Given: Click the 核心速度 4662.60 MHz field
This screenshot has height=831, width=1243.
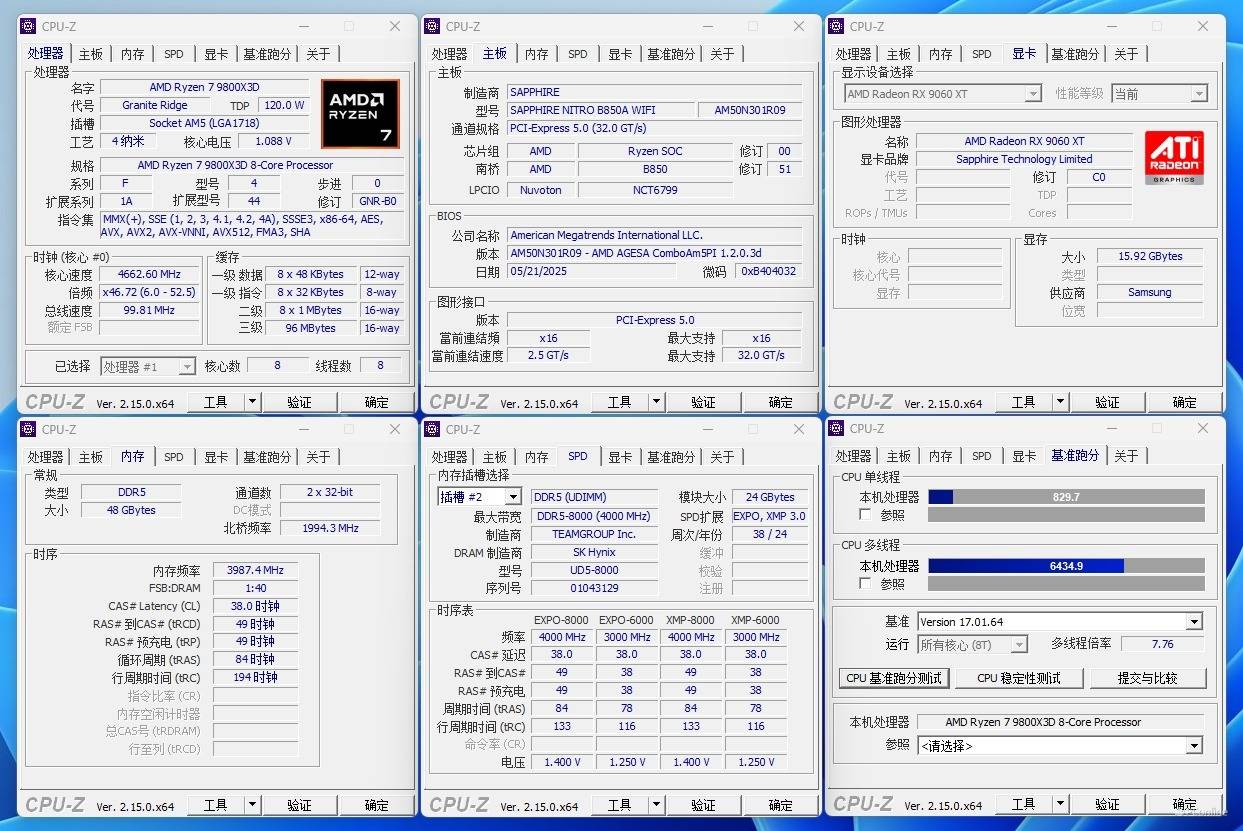Looking at the screenshot, I should [x=150, y=274].
